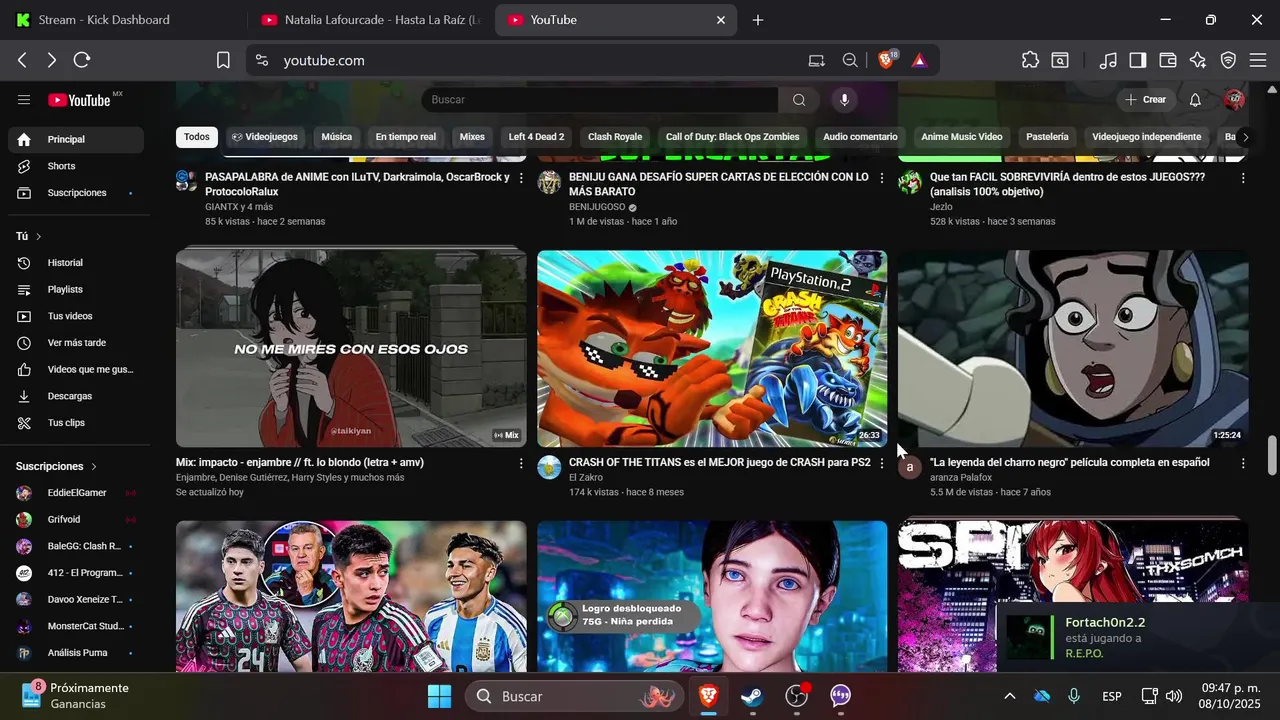
Task: Select the Todos filter chip
Action: click(x=197, y=137)
